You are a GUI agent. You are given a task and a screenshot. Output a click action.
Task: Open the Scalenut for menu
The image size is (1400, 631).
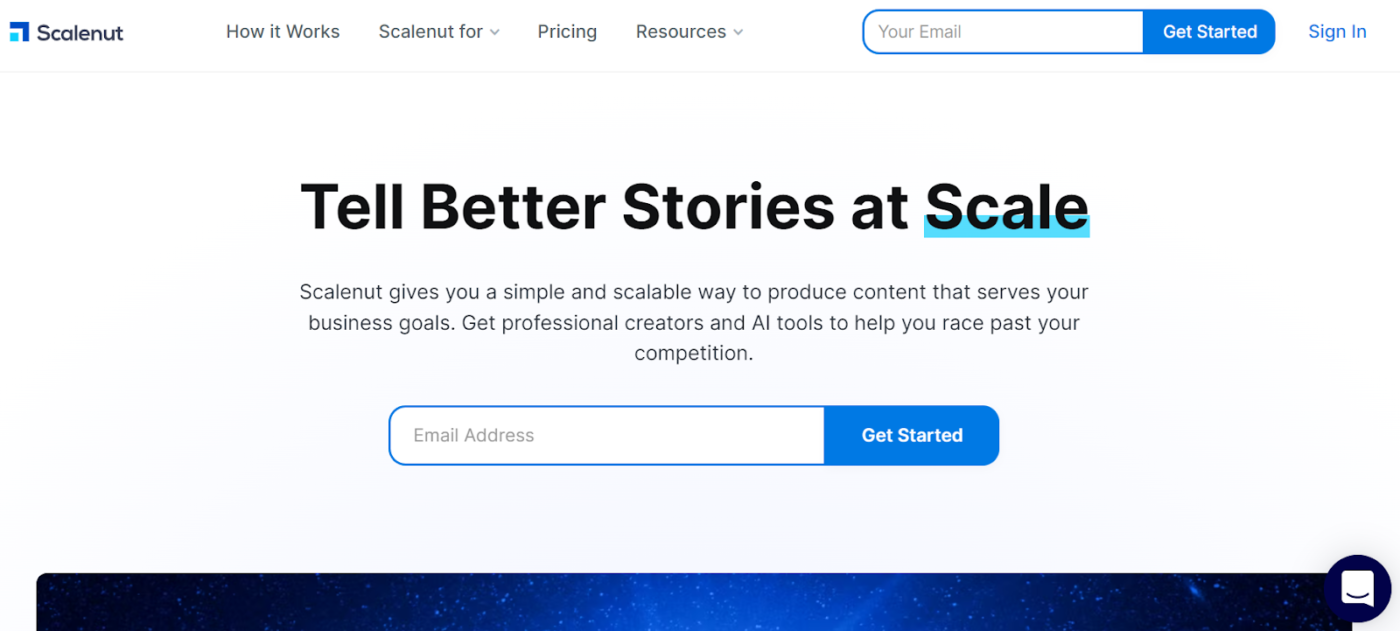[431, 32]
